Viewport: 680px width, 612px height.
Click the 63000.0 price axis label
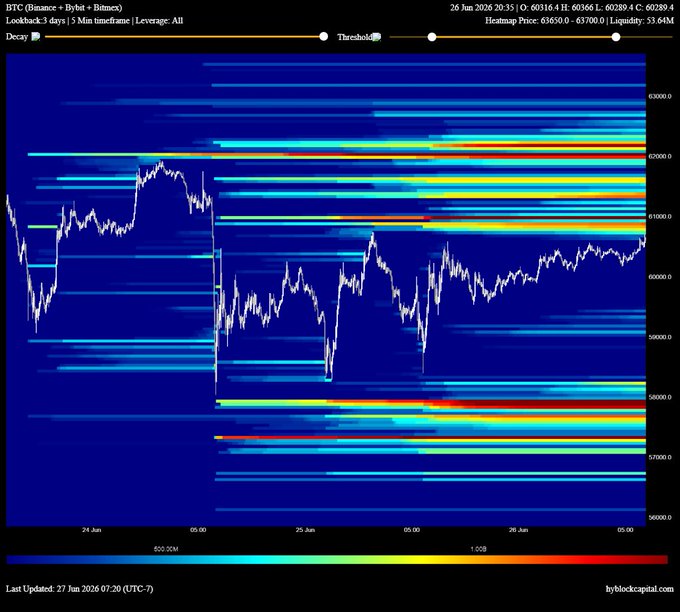pyautogui.click(x=660, y=96)
